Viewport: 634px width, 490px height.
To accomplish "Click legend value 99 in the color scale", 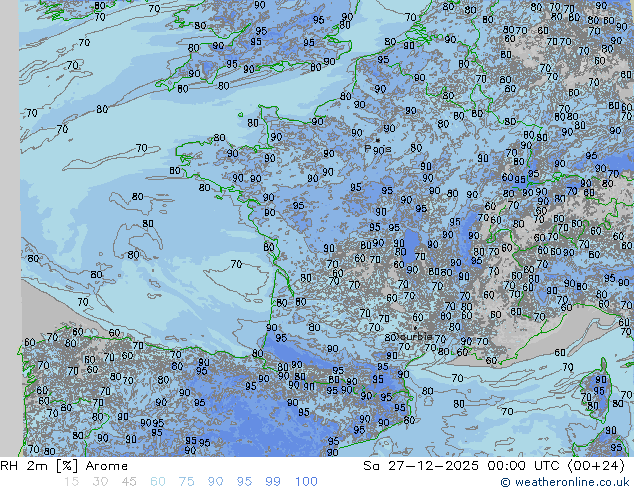I will point(273,482).
